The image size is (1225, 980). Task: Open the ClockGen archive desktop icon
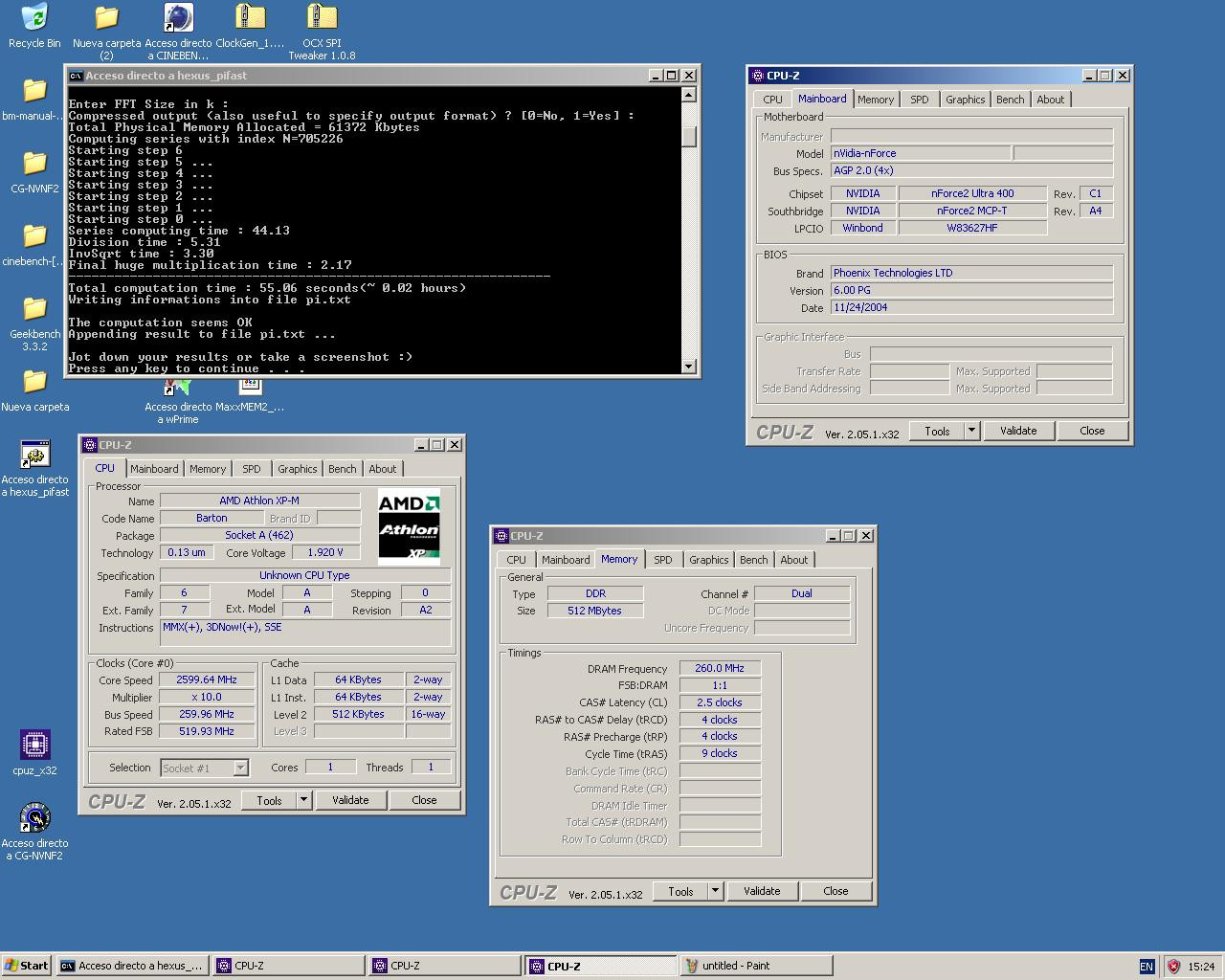click(250, 18)
